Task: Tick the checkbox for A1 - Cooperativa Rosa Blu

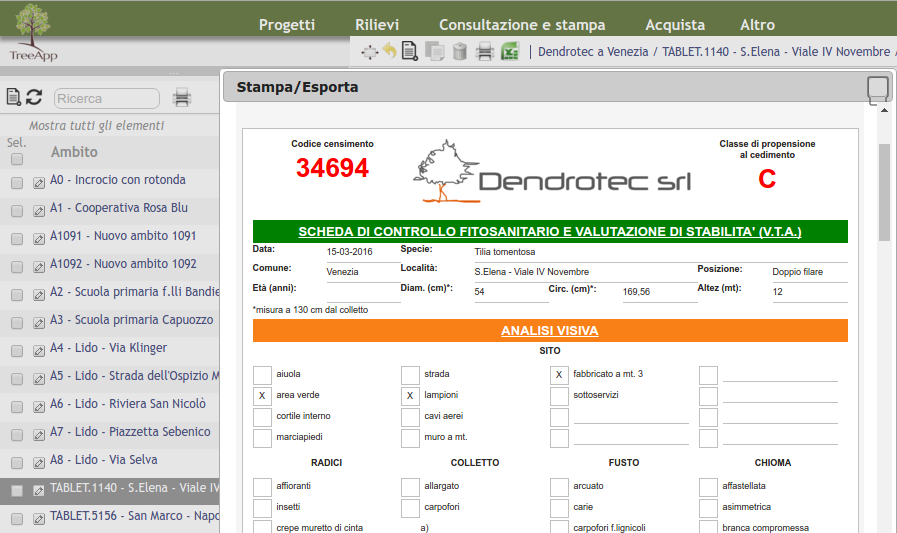Action: click(17, 211)
